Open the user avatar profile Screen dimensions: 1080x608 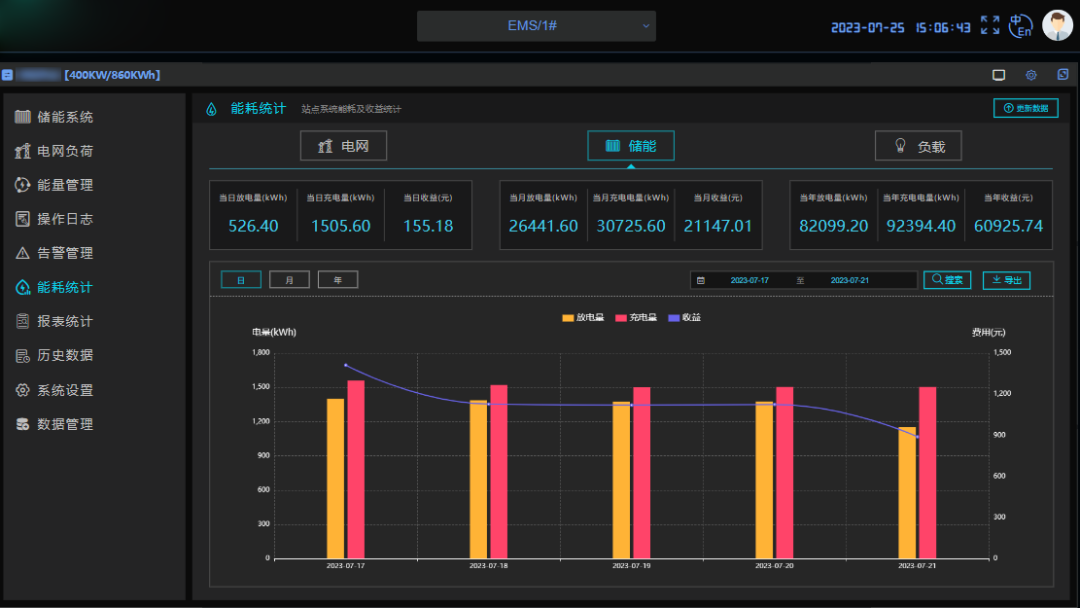click(1057, 25)
